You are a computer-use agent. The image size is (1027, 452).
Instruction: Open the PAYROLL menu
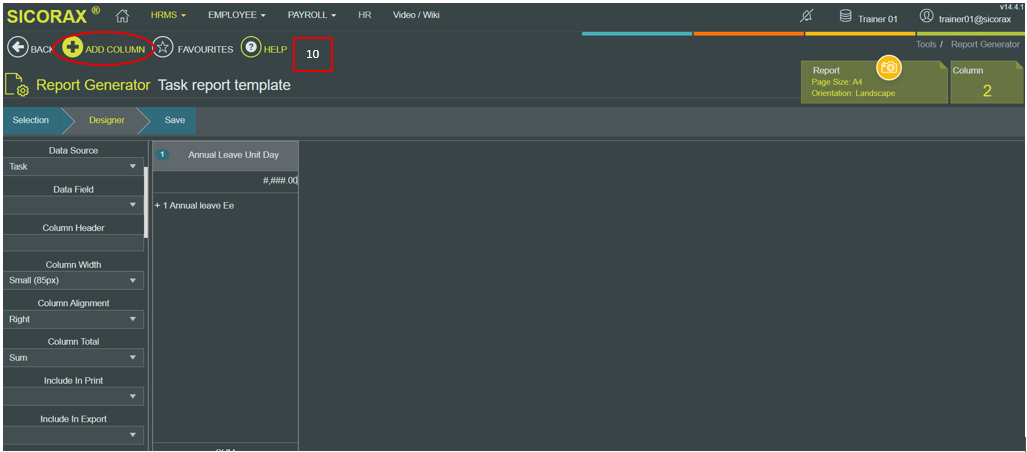pos(312,15)
